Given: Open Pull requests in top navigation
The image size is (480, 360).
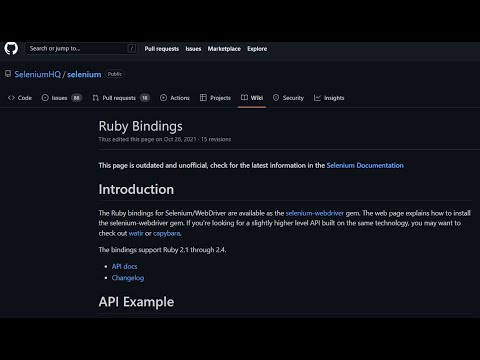Looking at the screenshot, I should pos(162,49).
